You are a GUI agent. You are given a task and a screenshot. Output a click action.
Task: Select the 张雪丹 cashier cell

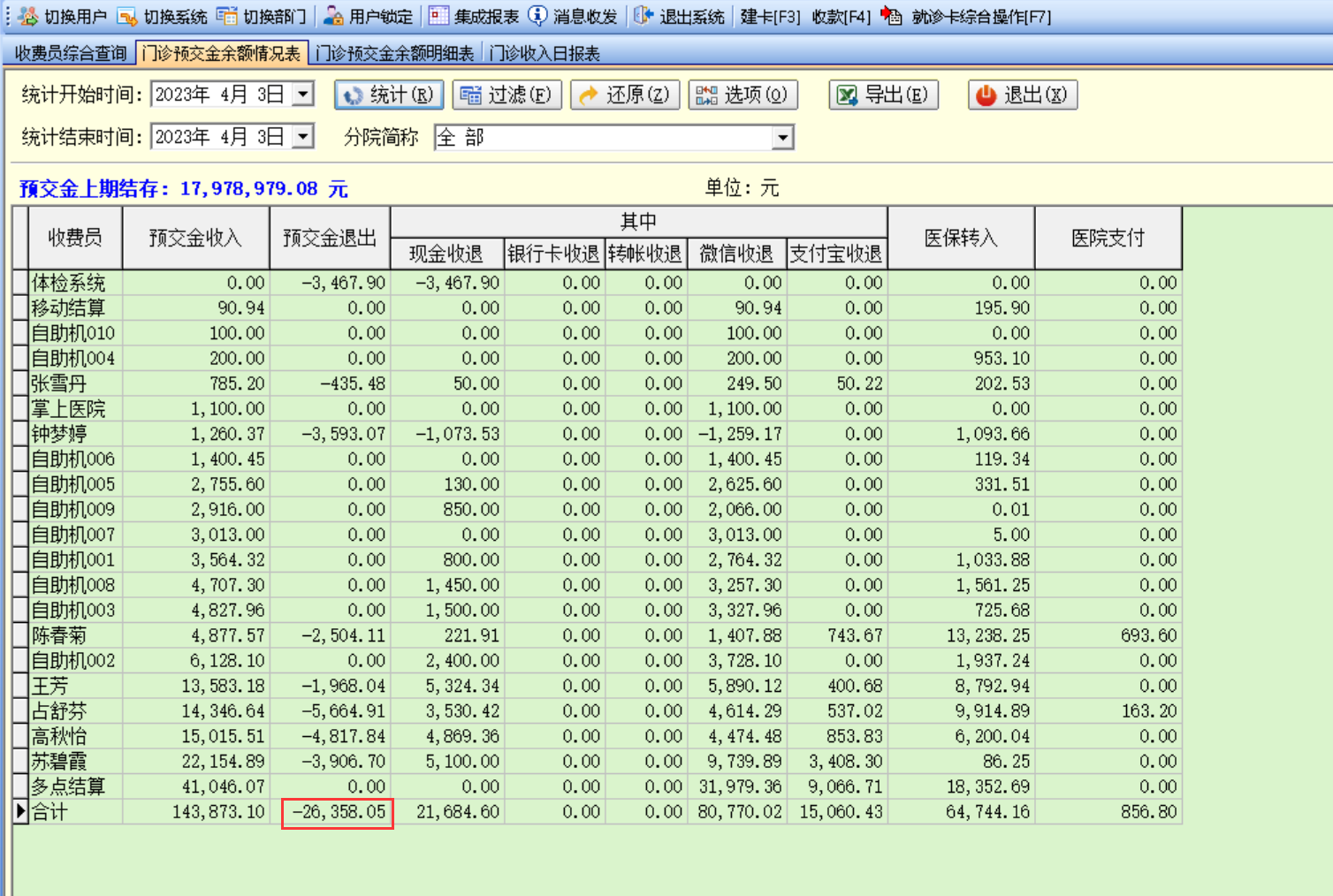pos(75,383)
